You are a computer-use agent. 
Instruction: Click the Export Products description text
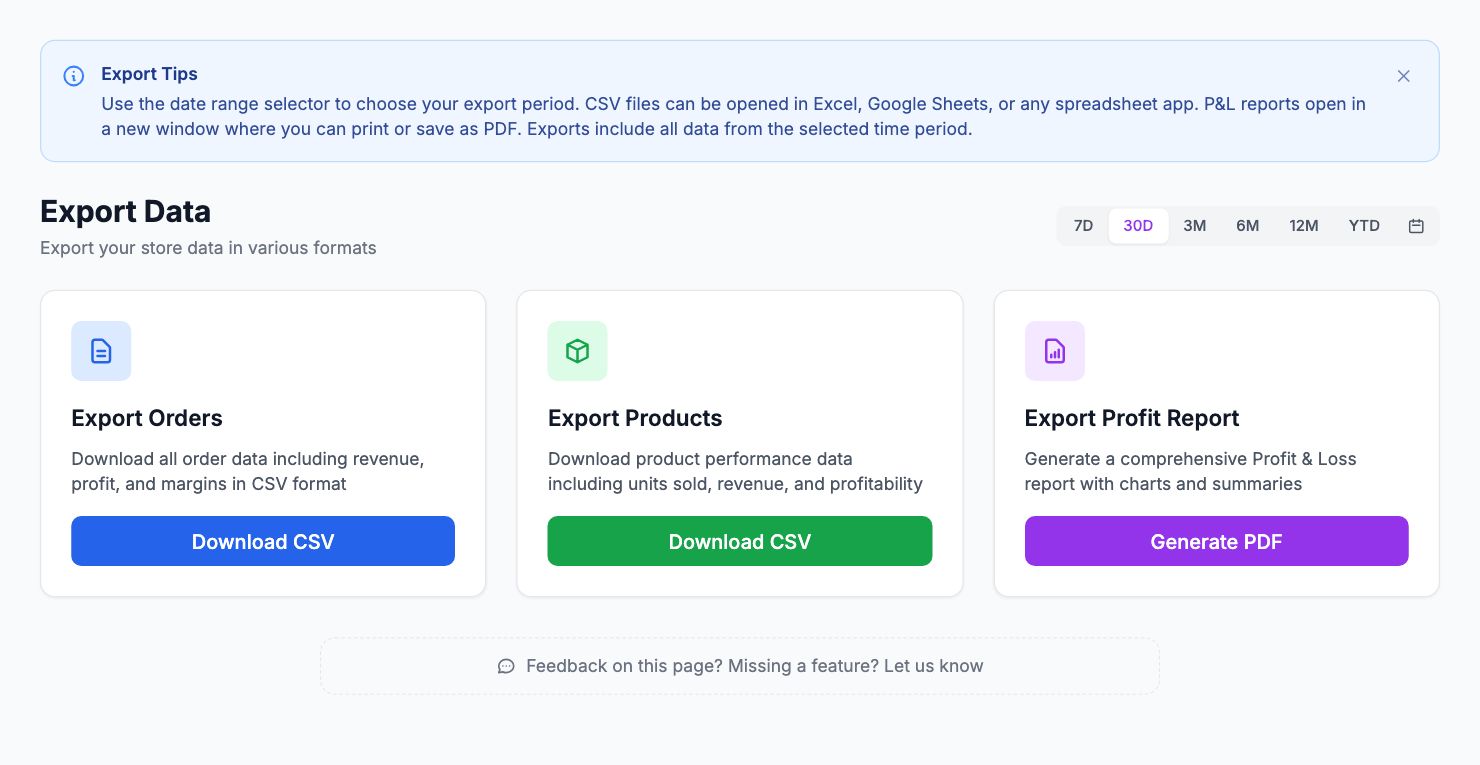(x=735, y=471)
